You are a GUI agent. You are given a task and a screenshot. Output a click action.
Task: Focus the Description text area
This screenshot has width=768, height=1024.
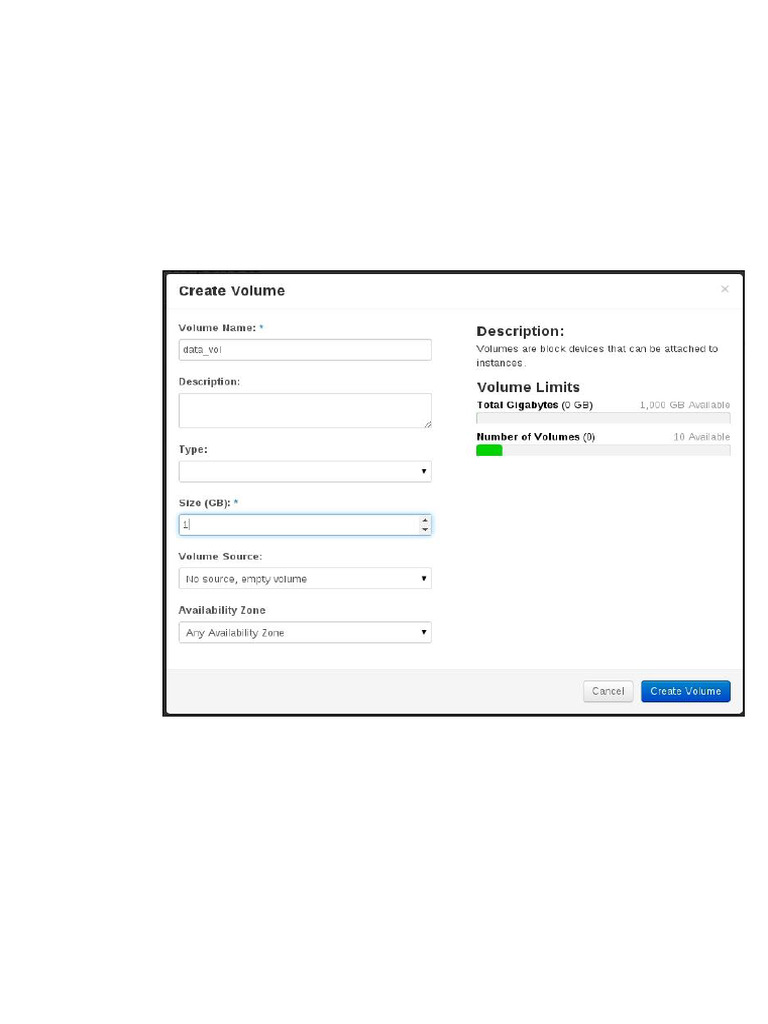pyautogui.click(x=305, y=411)
